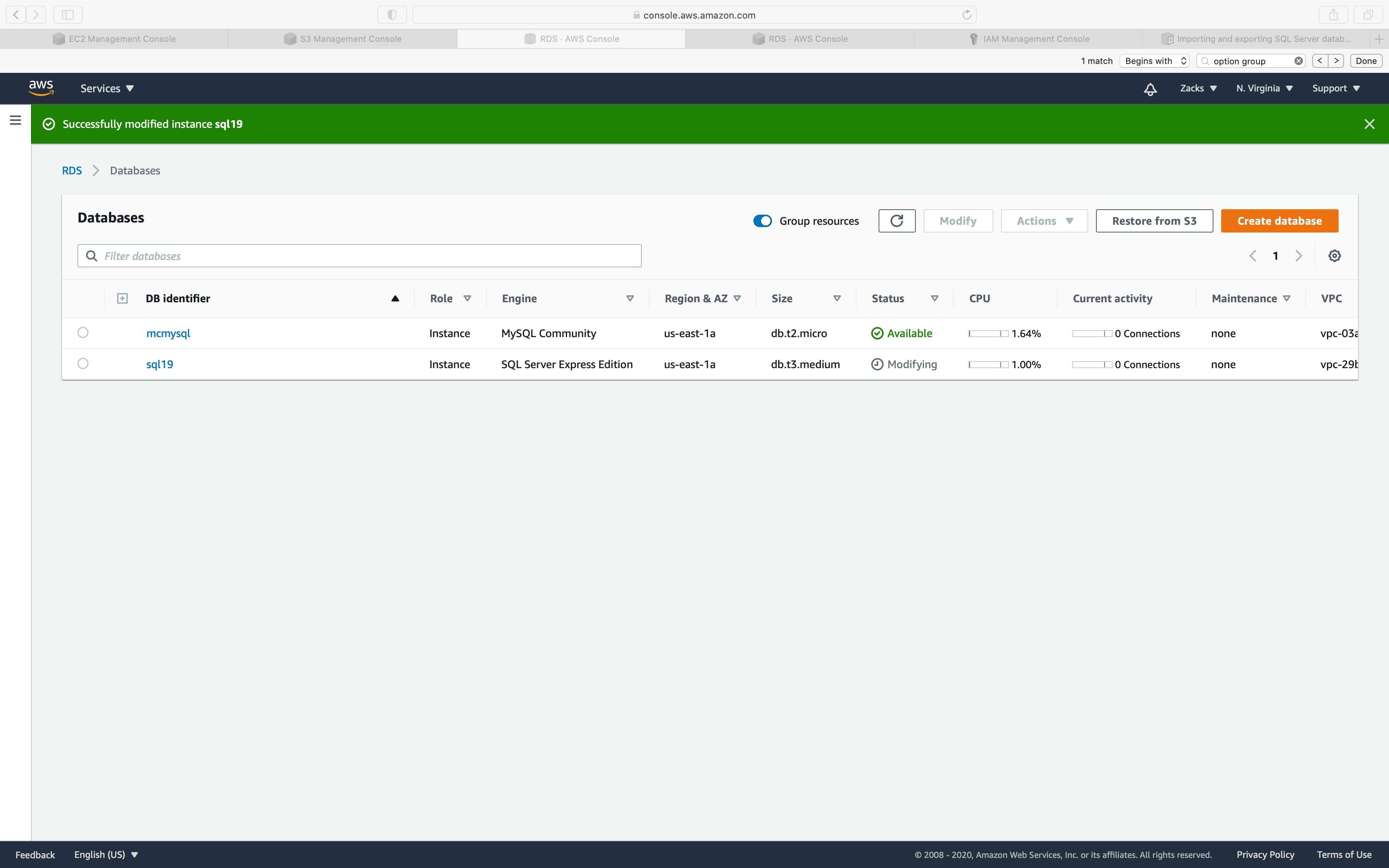Click the Filter databases search field
This screenshot has width=1389, height=868.
[x=367, y=256]
